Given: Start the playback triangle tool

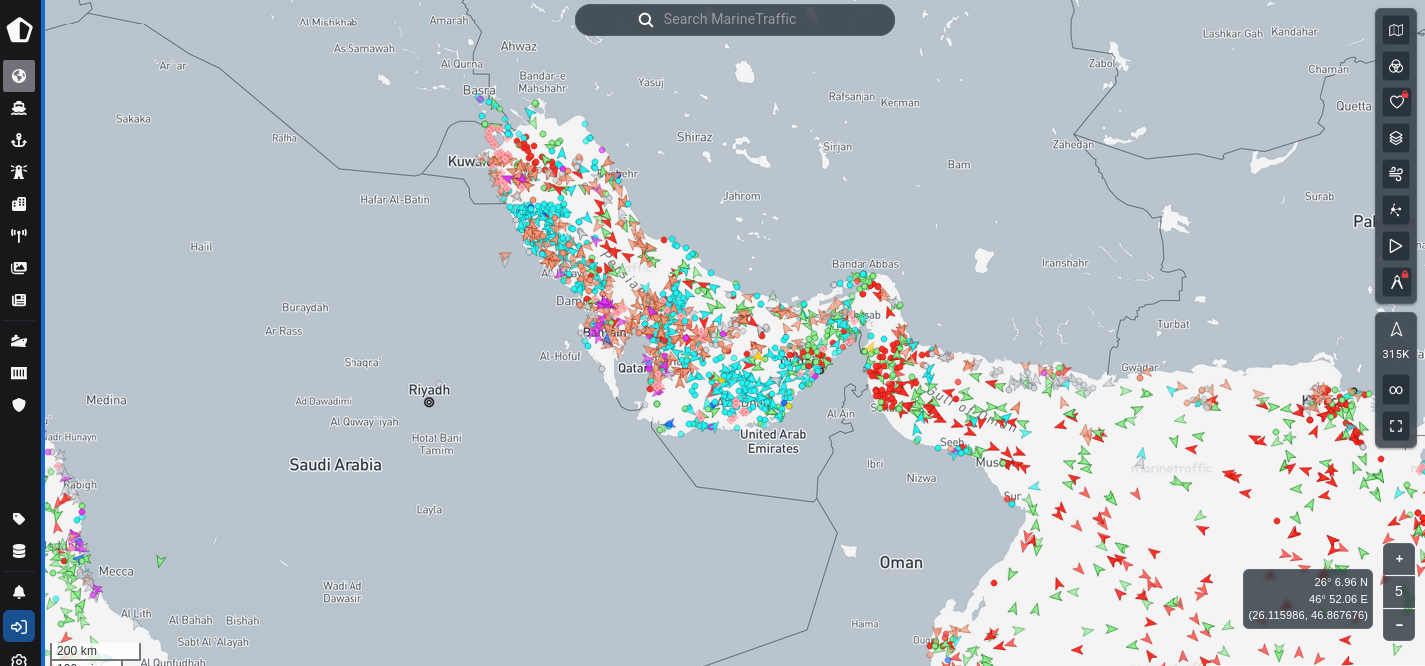Looking at the screenshot, I should pos(1396,246).
